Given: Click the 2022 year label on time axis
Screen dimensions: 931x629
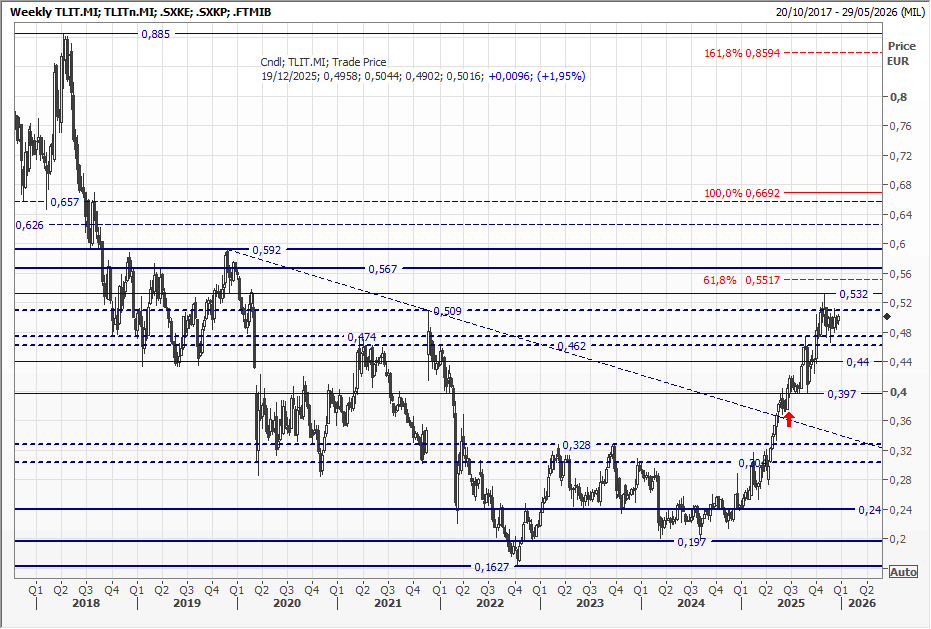Looking at the screenshot, I should (x=488, y=604).
